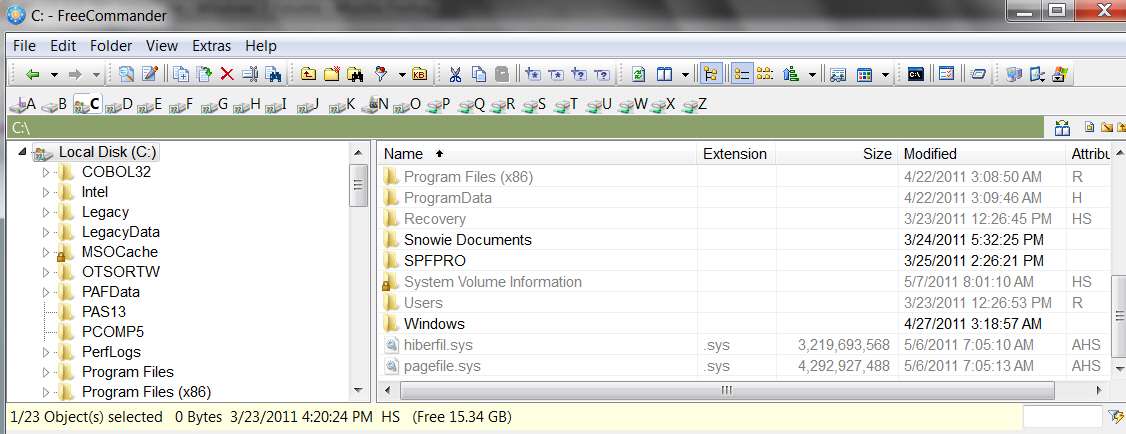Image resolution: width=1126 pixels, height=434 pixels.
Task: Expand the COBOL32 folder in tree
Action: point(46,172)
